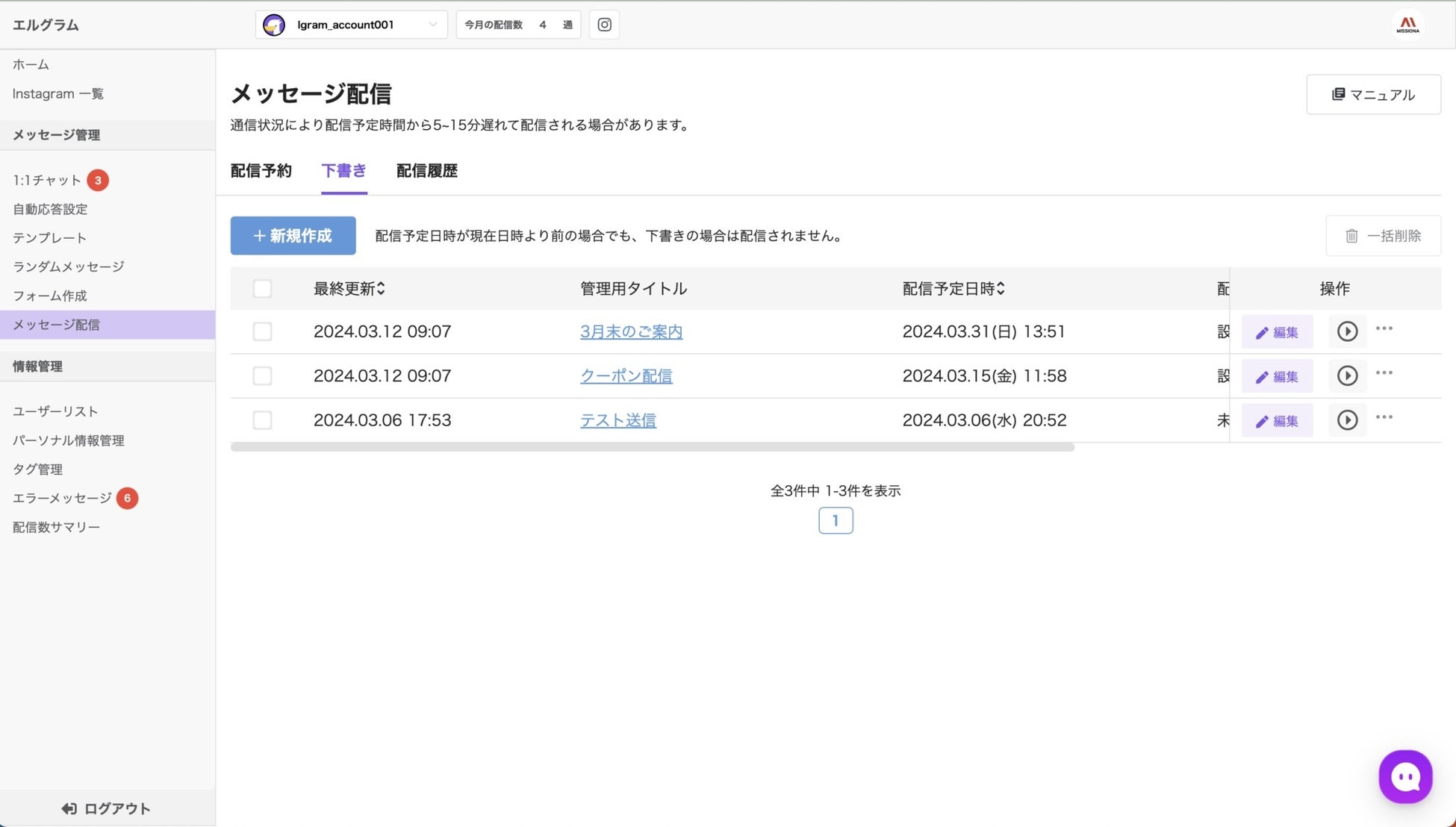Open the Instagram icon in top bar
The image size is (1456, 827).
(604, 25)
